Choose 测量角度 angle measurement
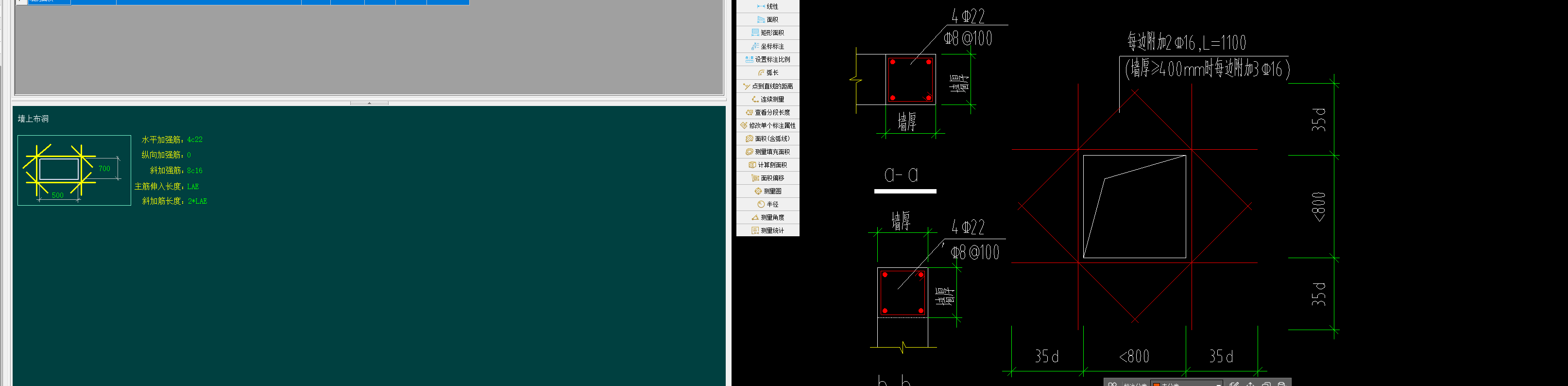The height and width of the screenshot is (386, 1568). pos(767,217)
